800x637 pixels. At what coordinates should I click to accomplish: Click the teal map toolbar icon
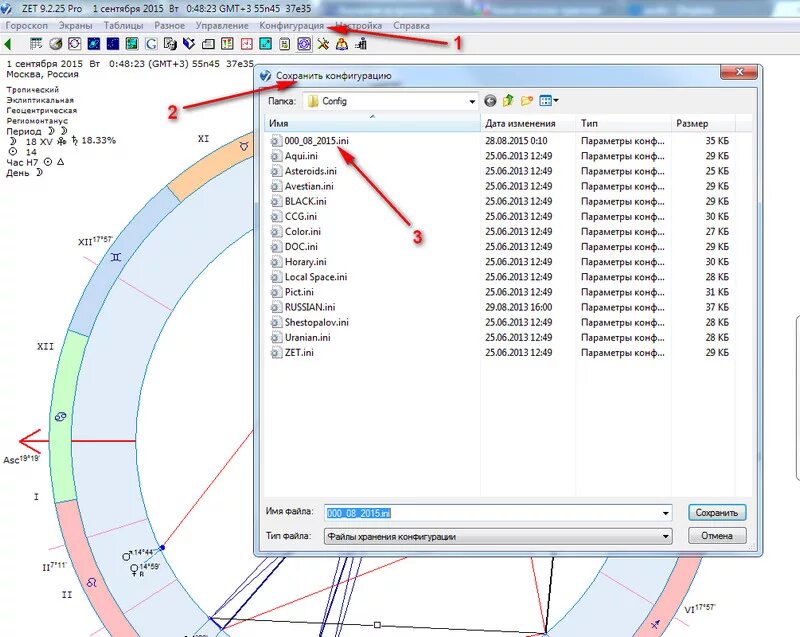132,44
